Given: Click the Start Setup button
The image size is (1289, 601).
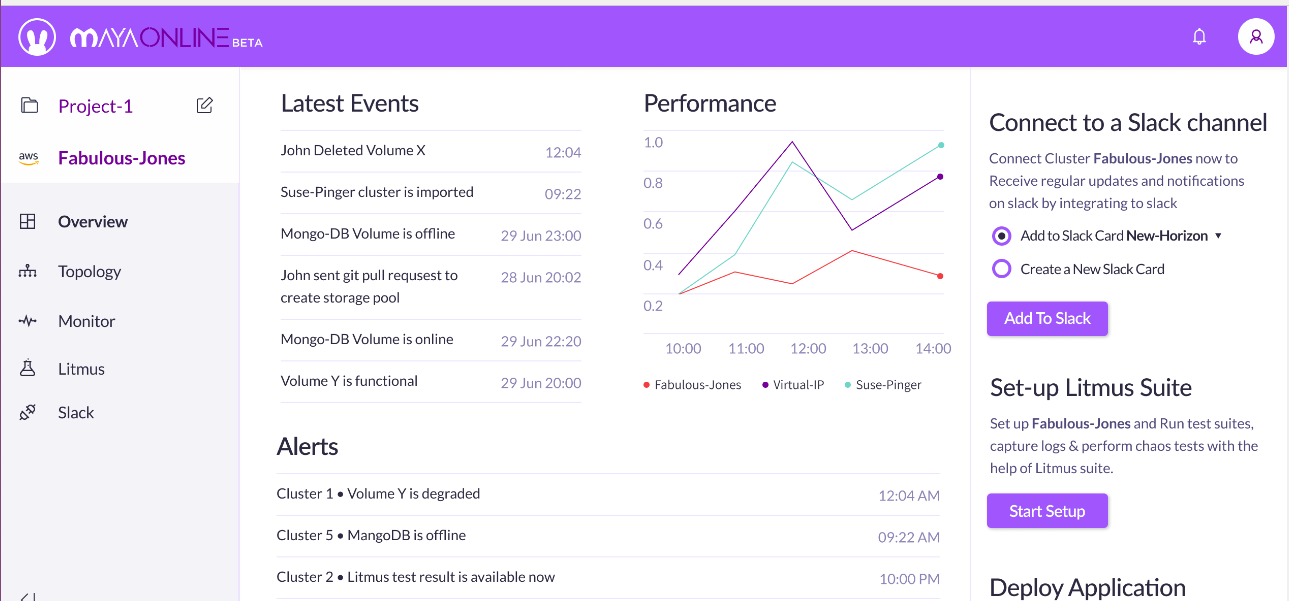Looking at the screenshot, I should 1047,511.
